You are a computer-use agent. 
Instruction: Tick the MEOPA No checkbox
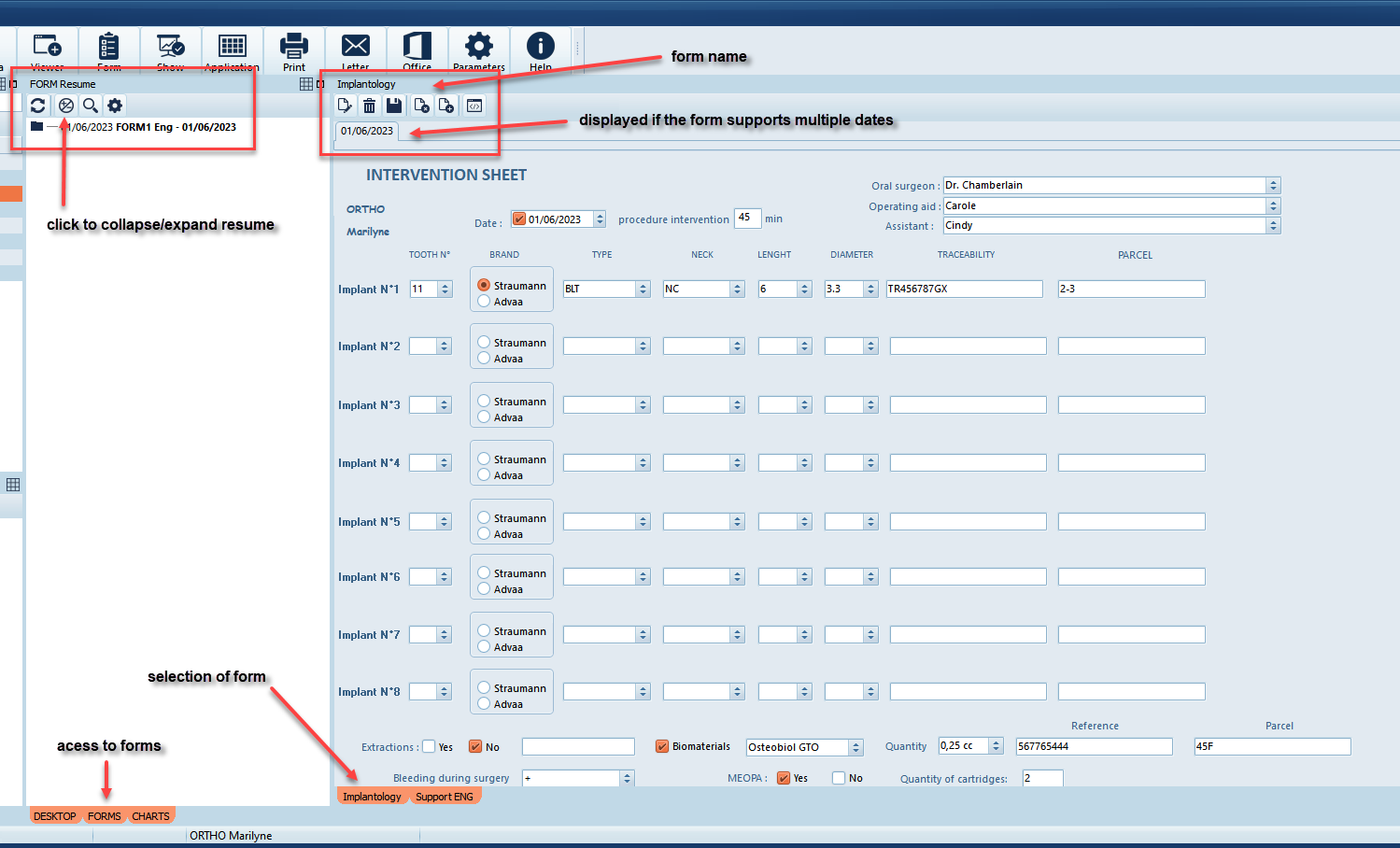point(839,778)
